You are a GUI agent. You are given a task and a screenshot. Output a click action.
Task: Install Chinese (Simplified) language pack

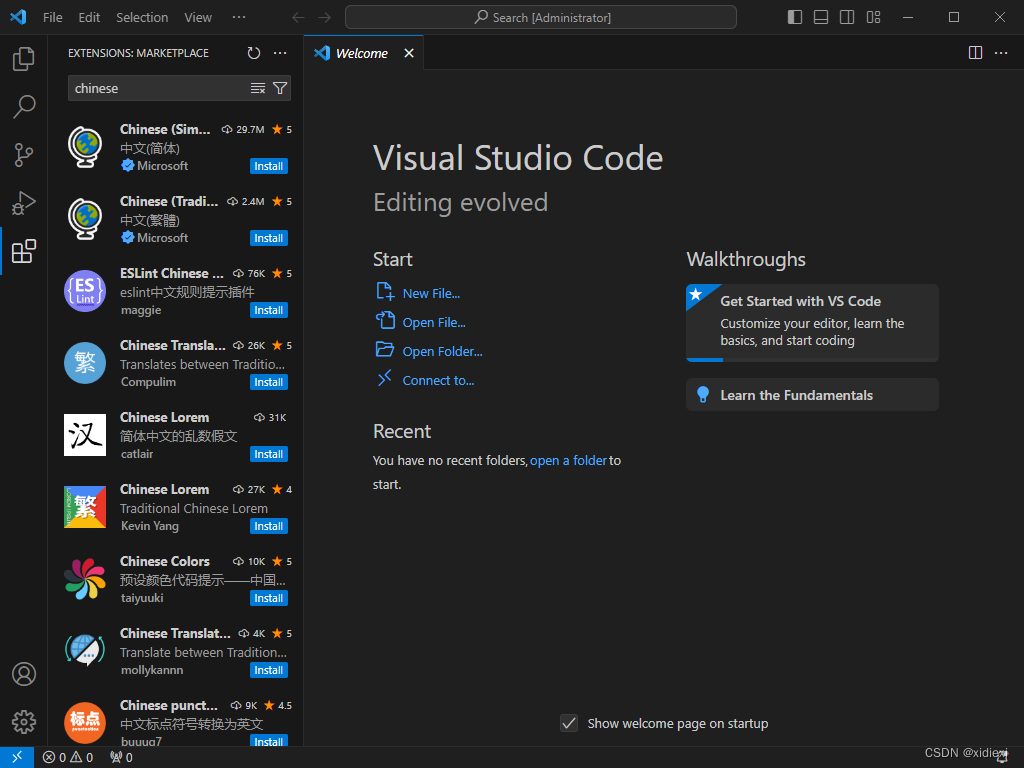coord(269,166)
